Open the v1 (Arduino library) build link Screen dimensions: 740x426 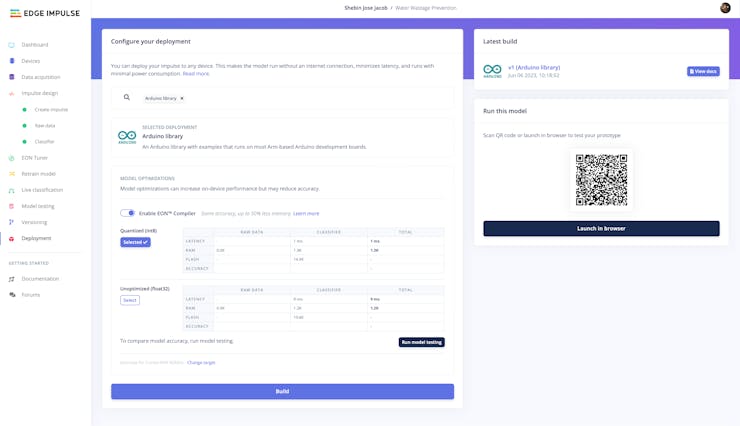click(x=534, y=67)
